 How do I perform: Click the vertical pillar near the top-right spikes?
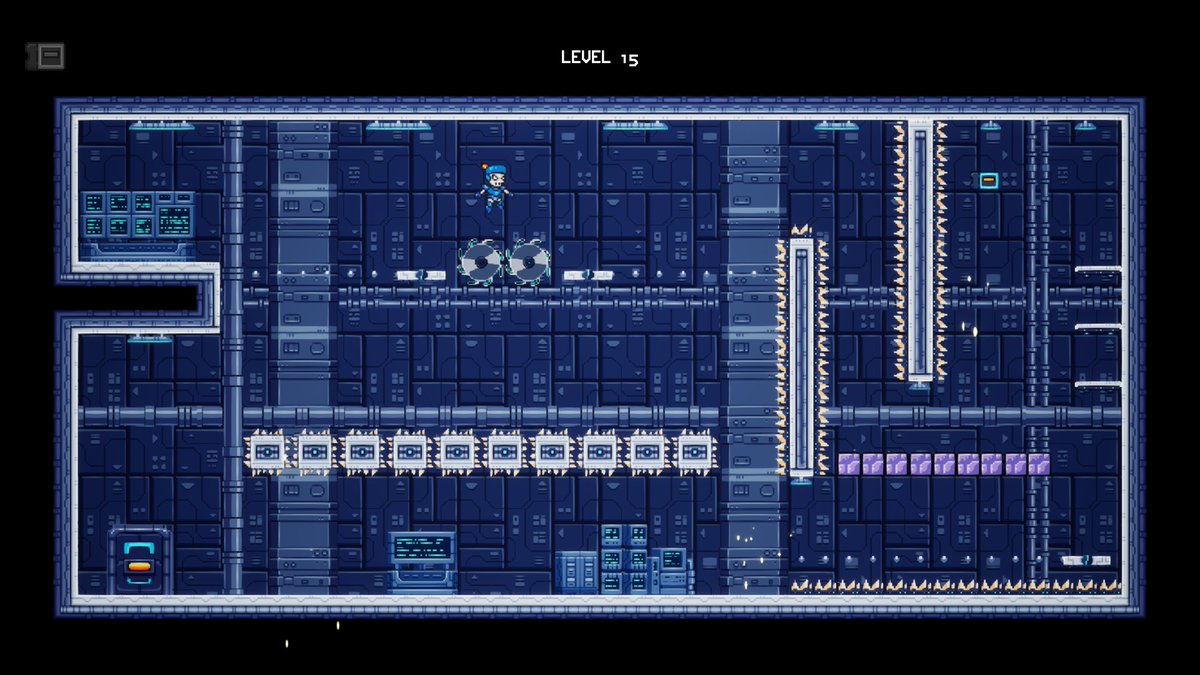pos(920,250)
